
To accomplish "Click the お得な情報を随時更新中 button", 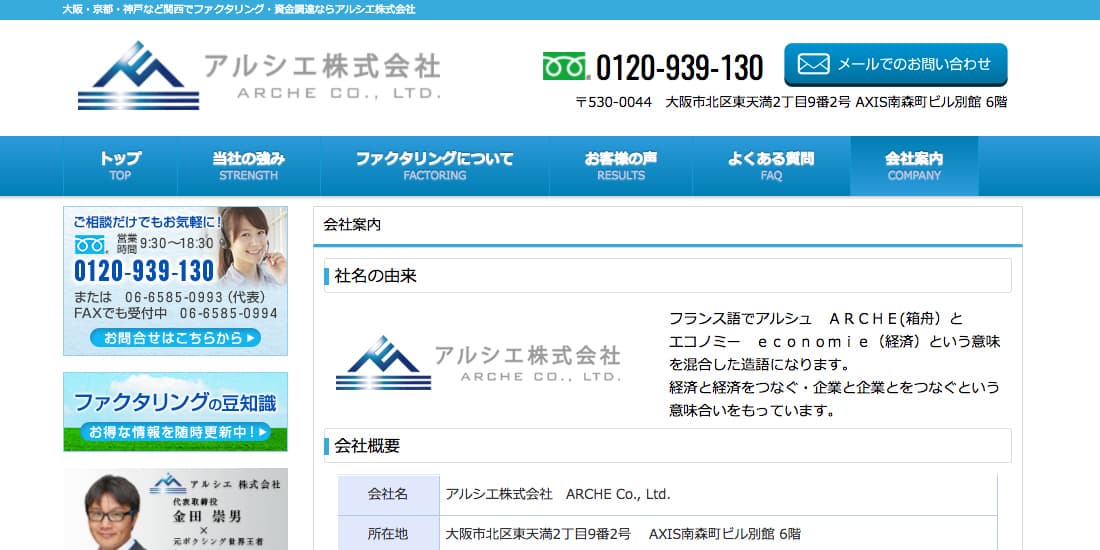I will click(x=175, y=432).
